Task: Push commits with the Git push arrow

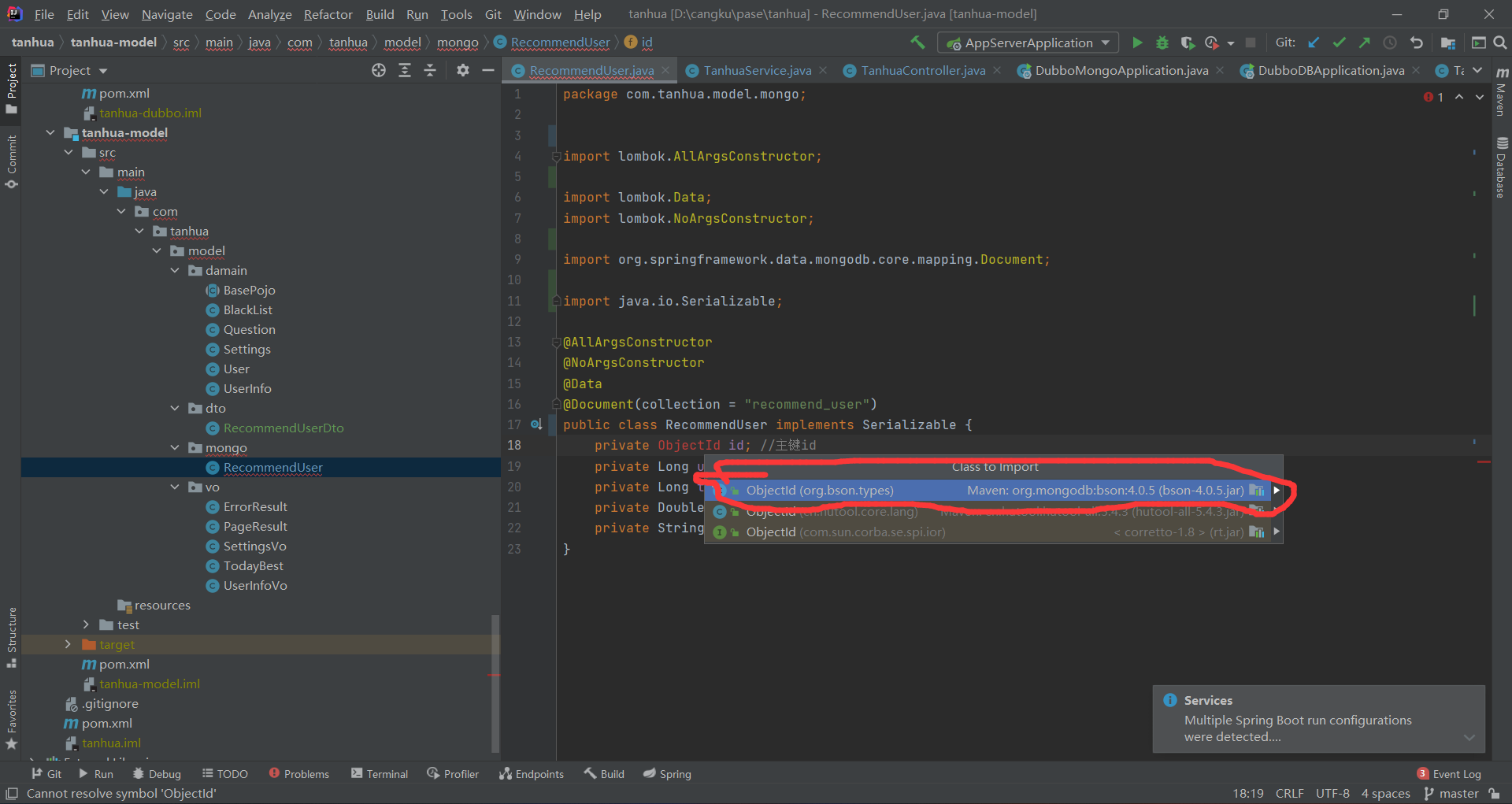Action: pos(1365,43)
